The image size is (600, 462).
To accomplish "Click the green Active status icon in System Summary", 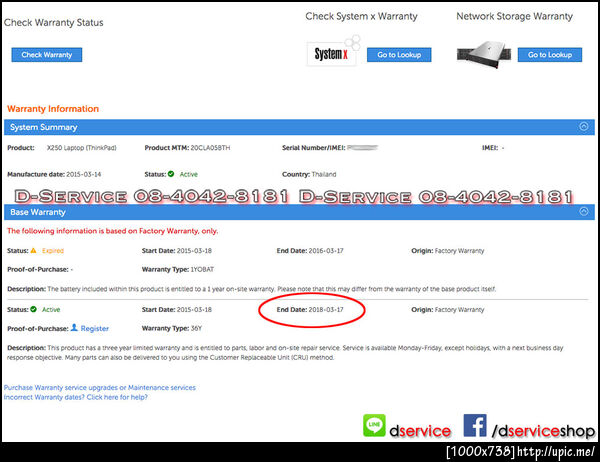I will tap(171, 174).
